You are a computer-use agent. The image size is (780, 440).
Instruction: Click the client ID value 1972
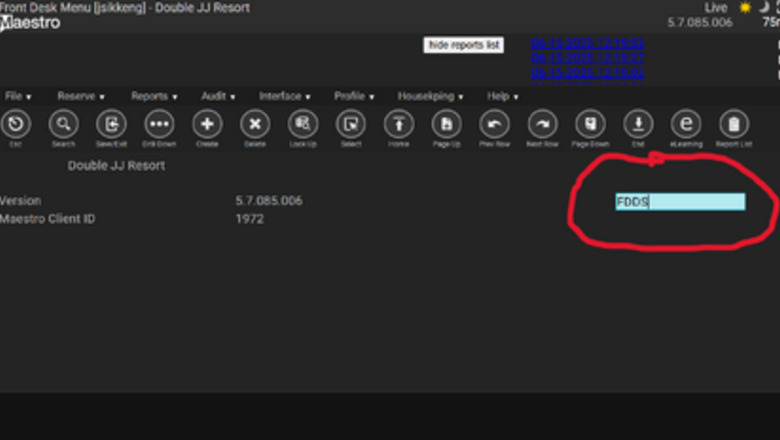point(250,219)
